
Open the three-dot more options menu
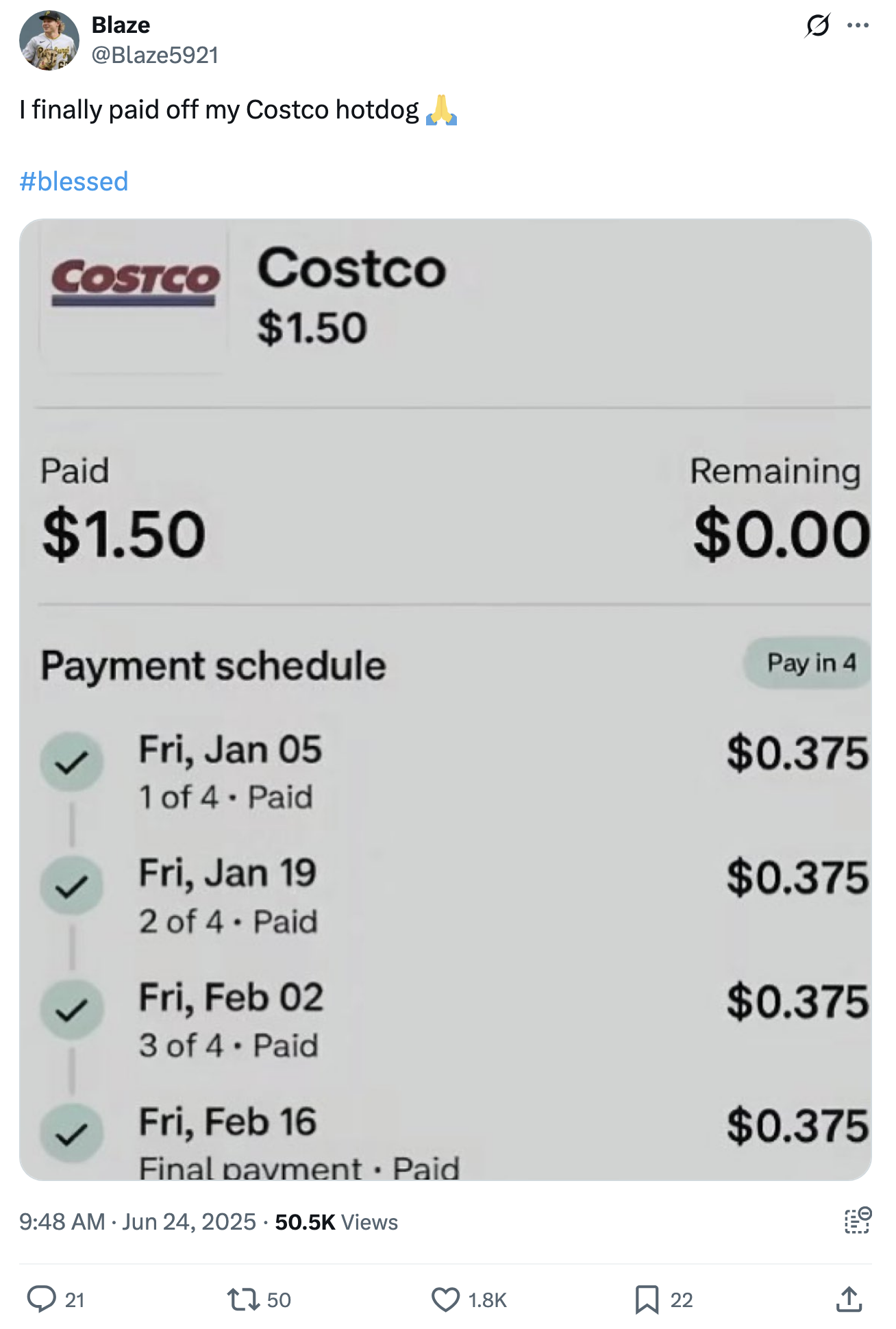click(858, 25)
